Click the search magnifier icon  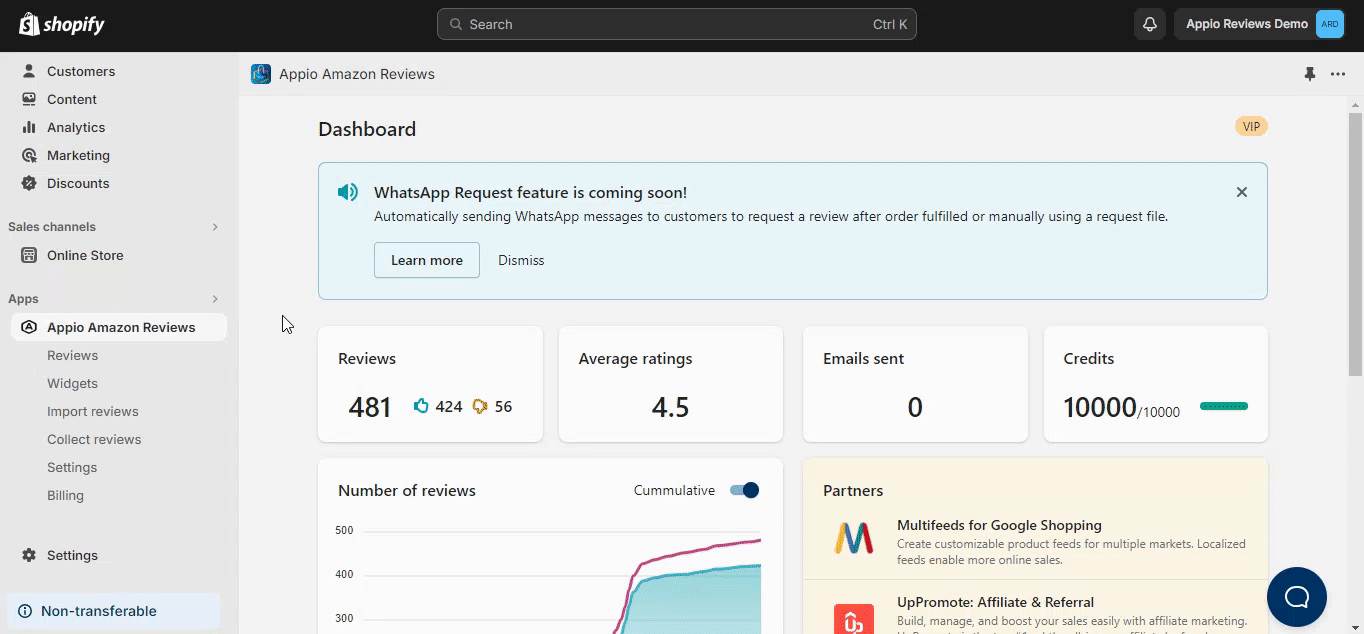[455, 24]
